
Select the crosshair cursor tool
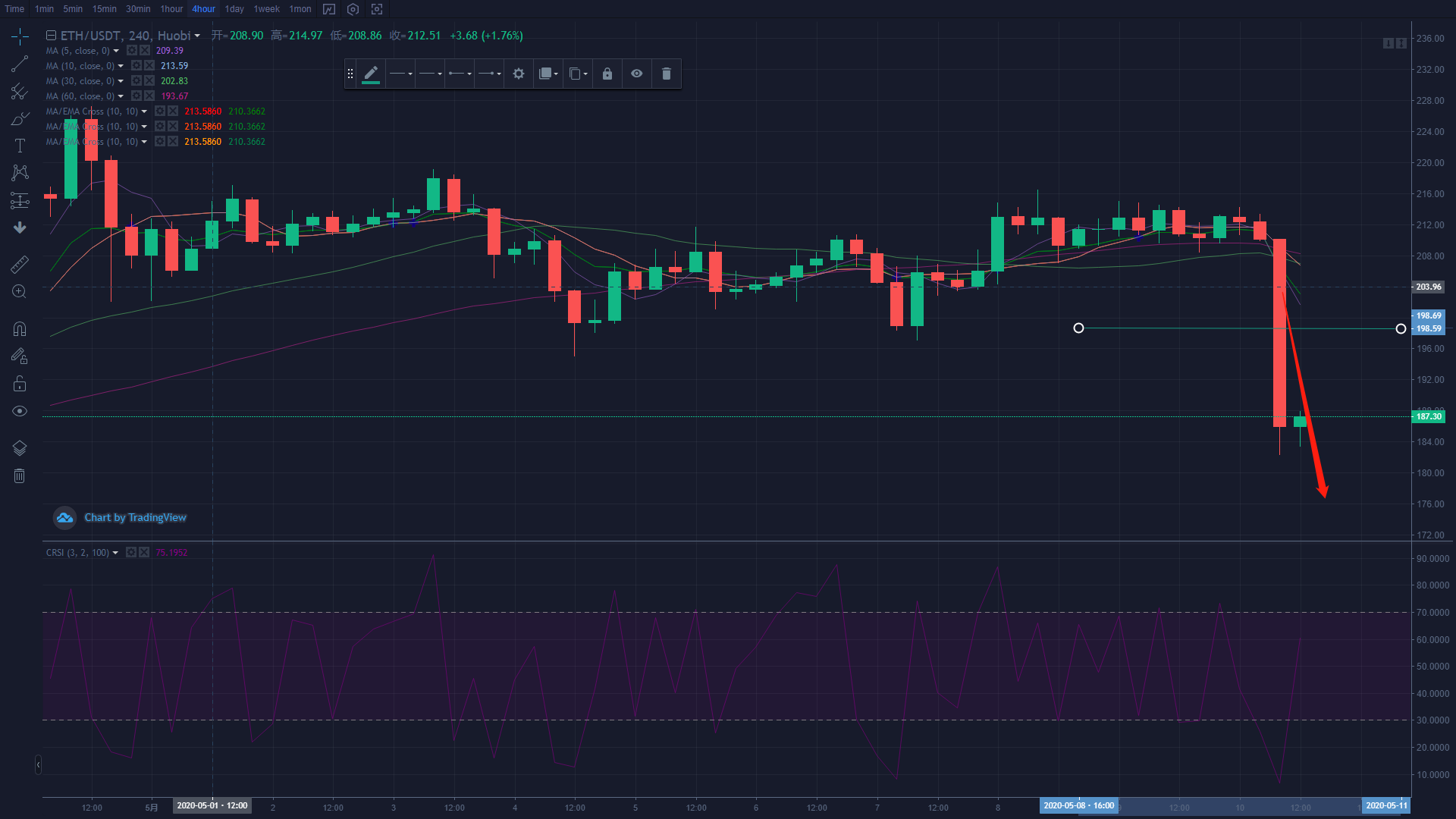(20, 36)
